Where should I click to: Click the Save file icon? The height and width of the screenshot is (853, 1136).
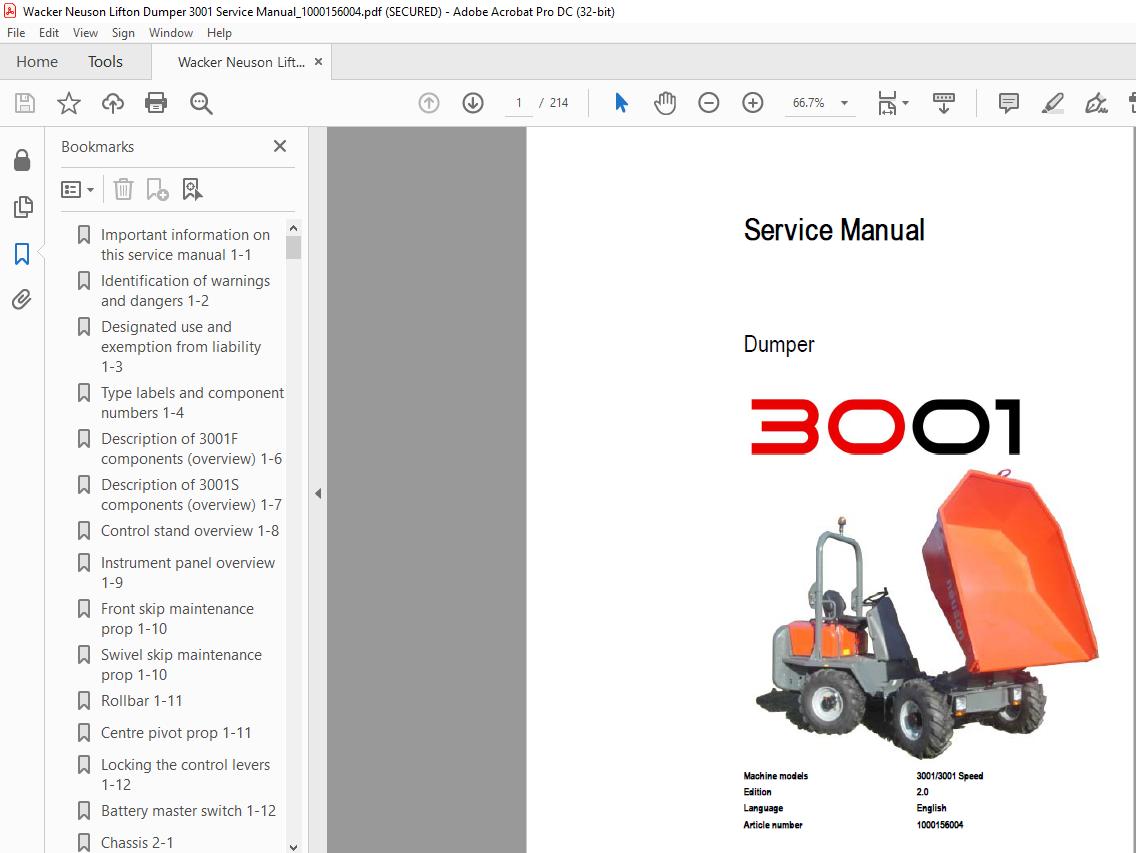[x=25, y=103]
